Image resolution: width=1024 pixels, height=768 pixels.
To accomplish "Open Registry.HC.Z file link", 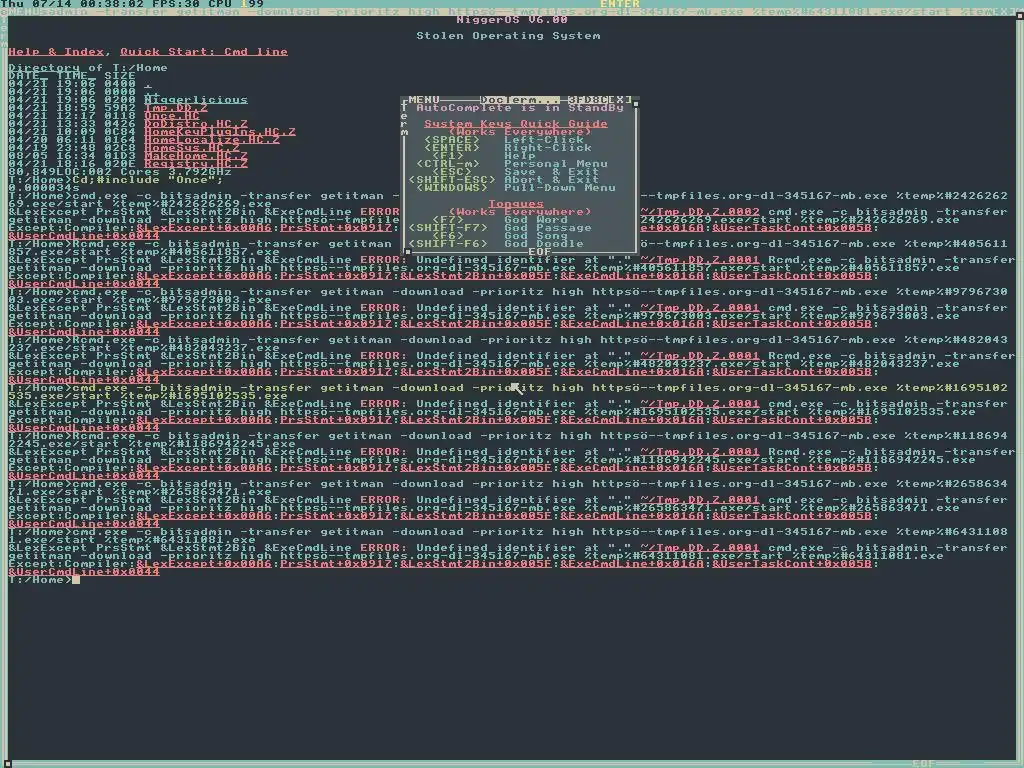I will click(196, 164).
